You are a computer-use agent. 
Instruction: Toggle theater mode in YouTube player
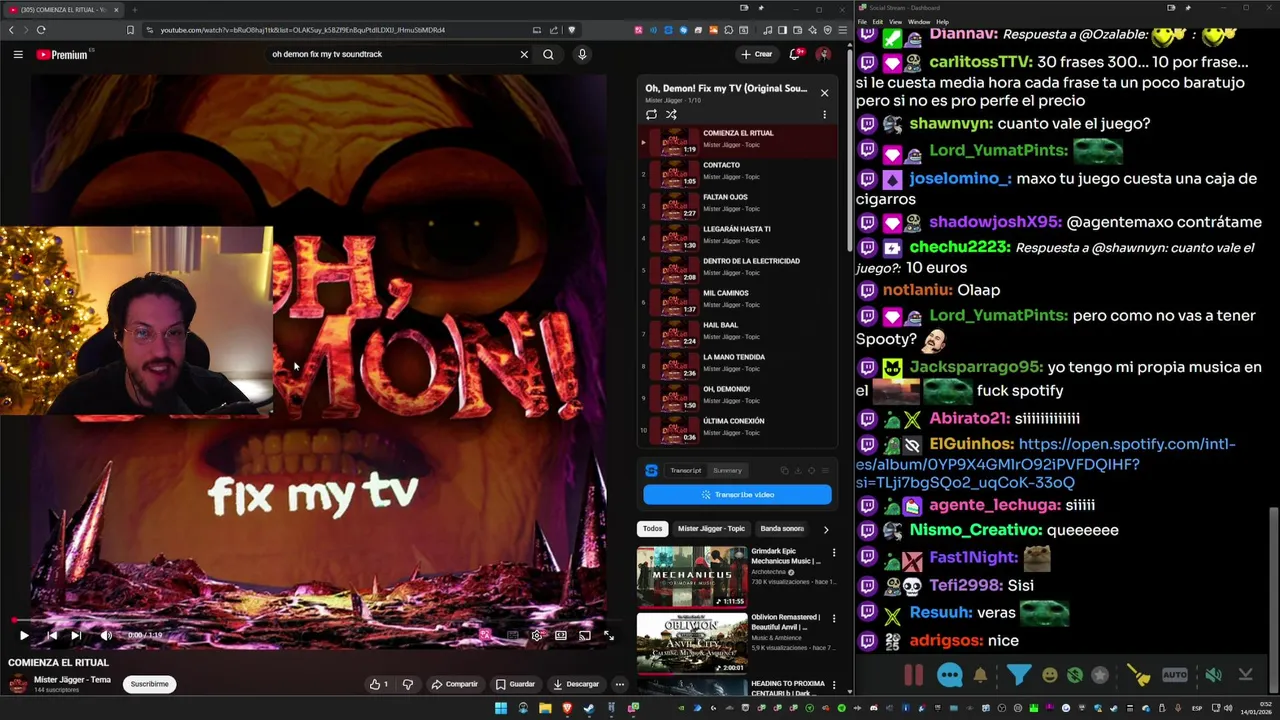(x=561, y=635)
